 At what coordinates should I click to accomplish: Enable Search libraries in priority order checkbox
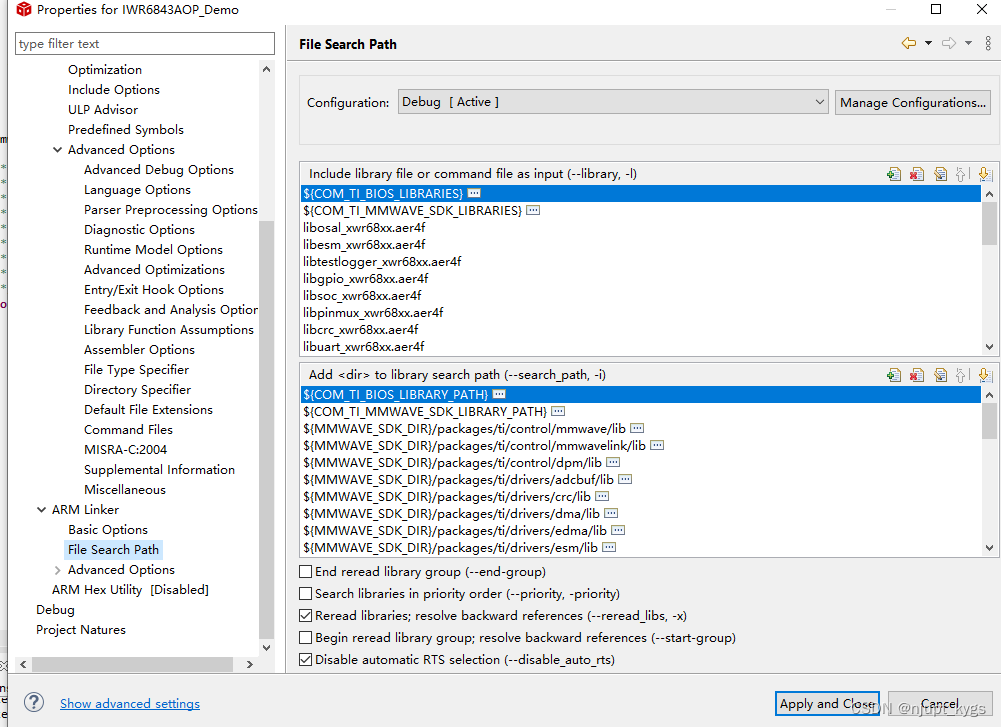[306, 594]
